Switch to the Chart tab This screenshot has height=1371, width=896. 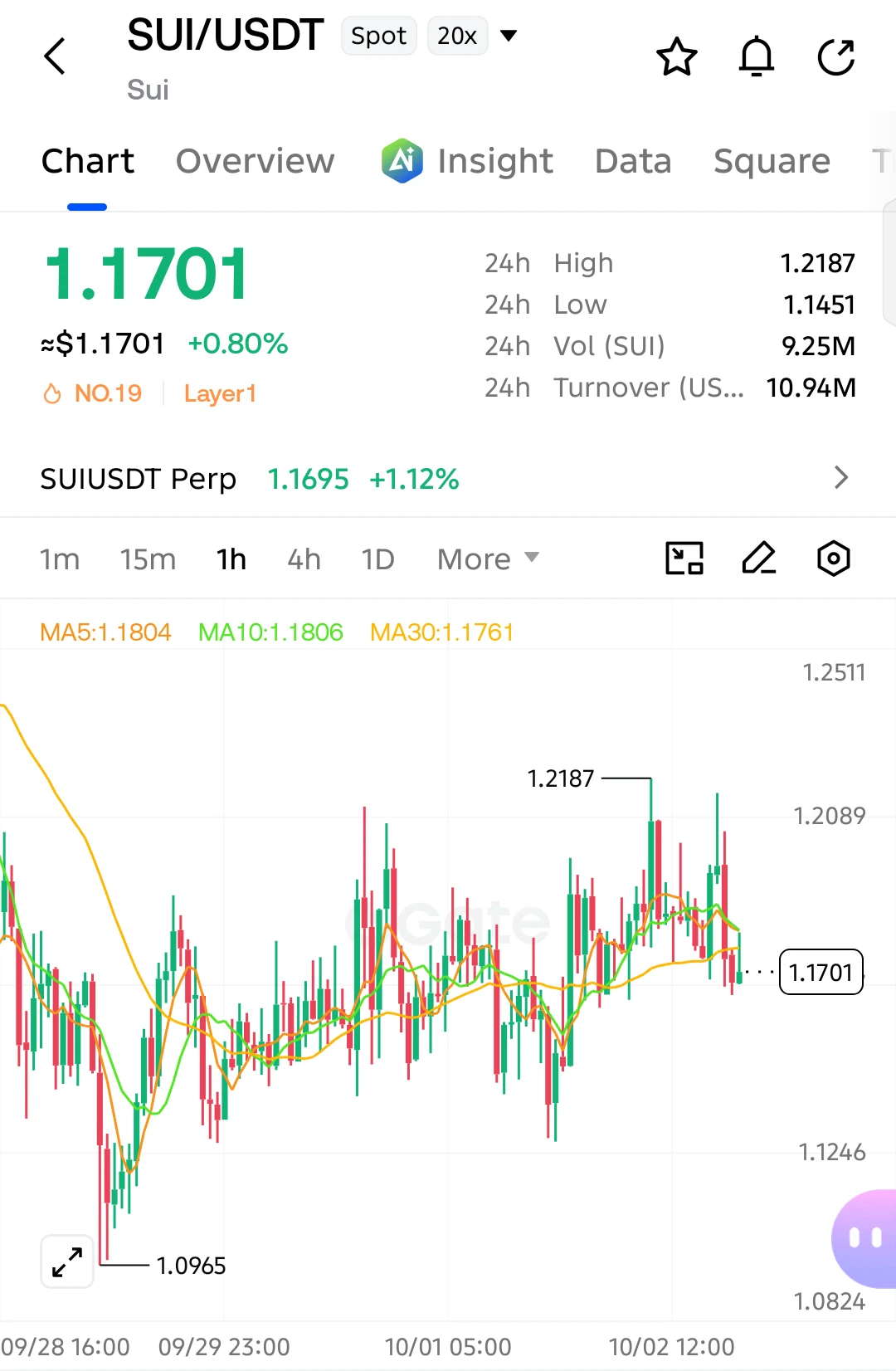[88, 161]
